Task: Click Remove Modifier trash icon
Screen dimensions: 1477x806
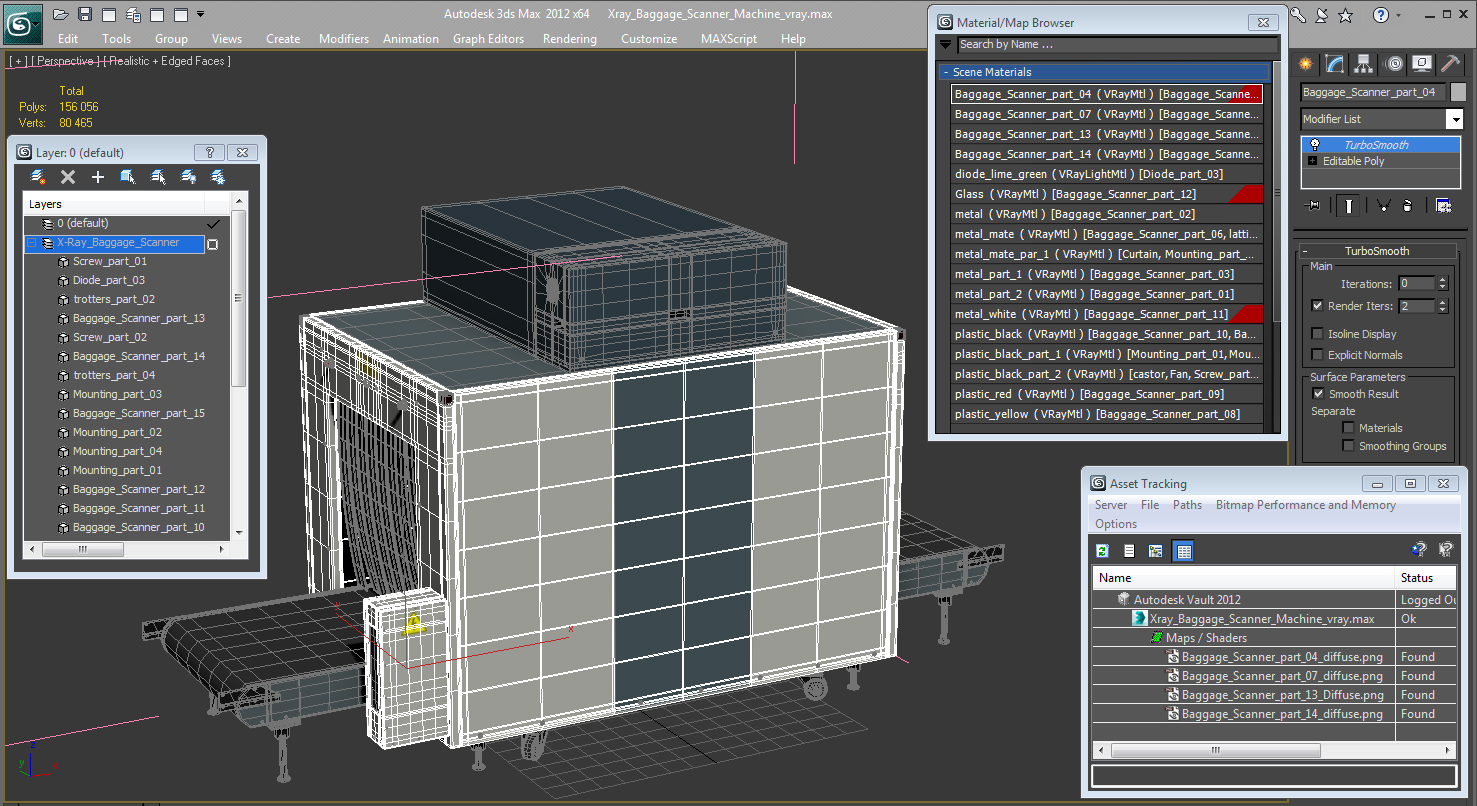Action: click(x=1407, y=205)
